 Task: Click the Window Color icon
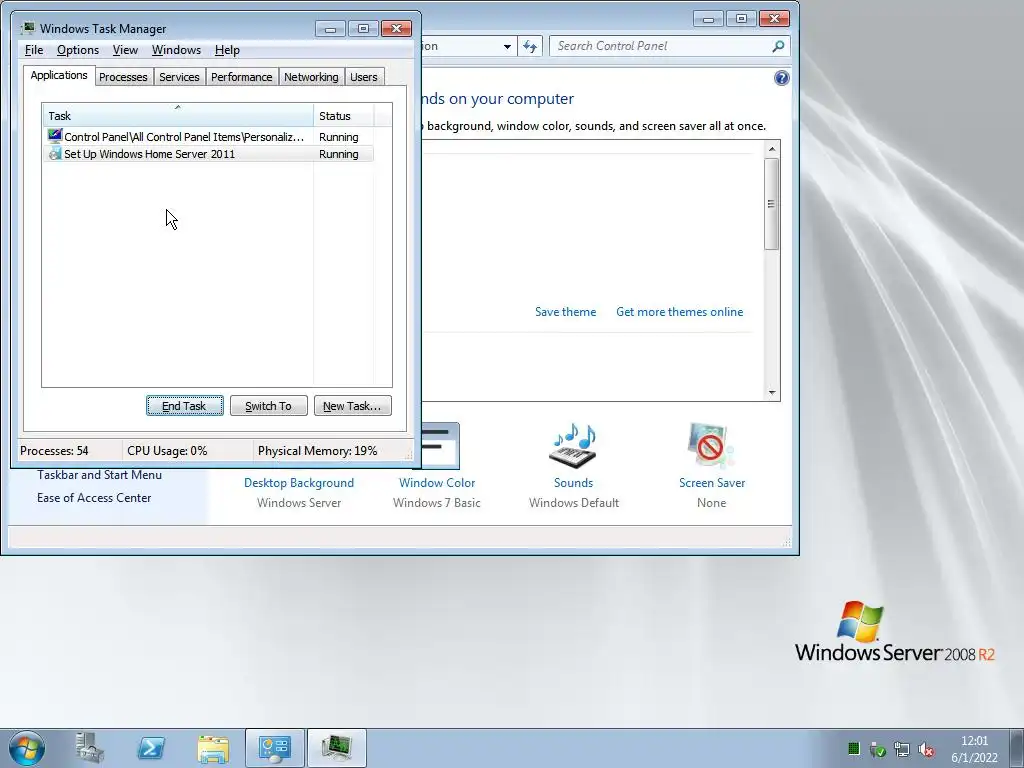click(x=440, y=446)
